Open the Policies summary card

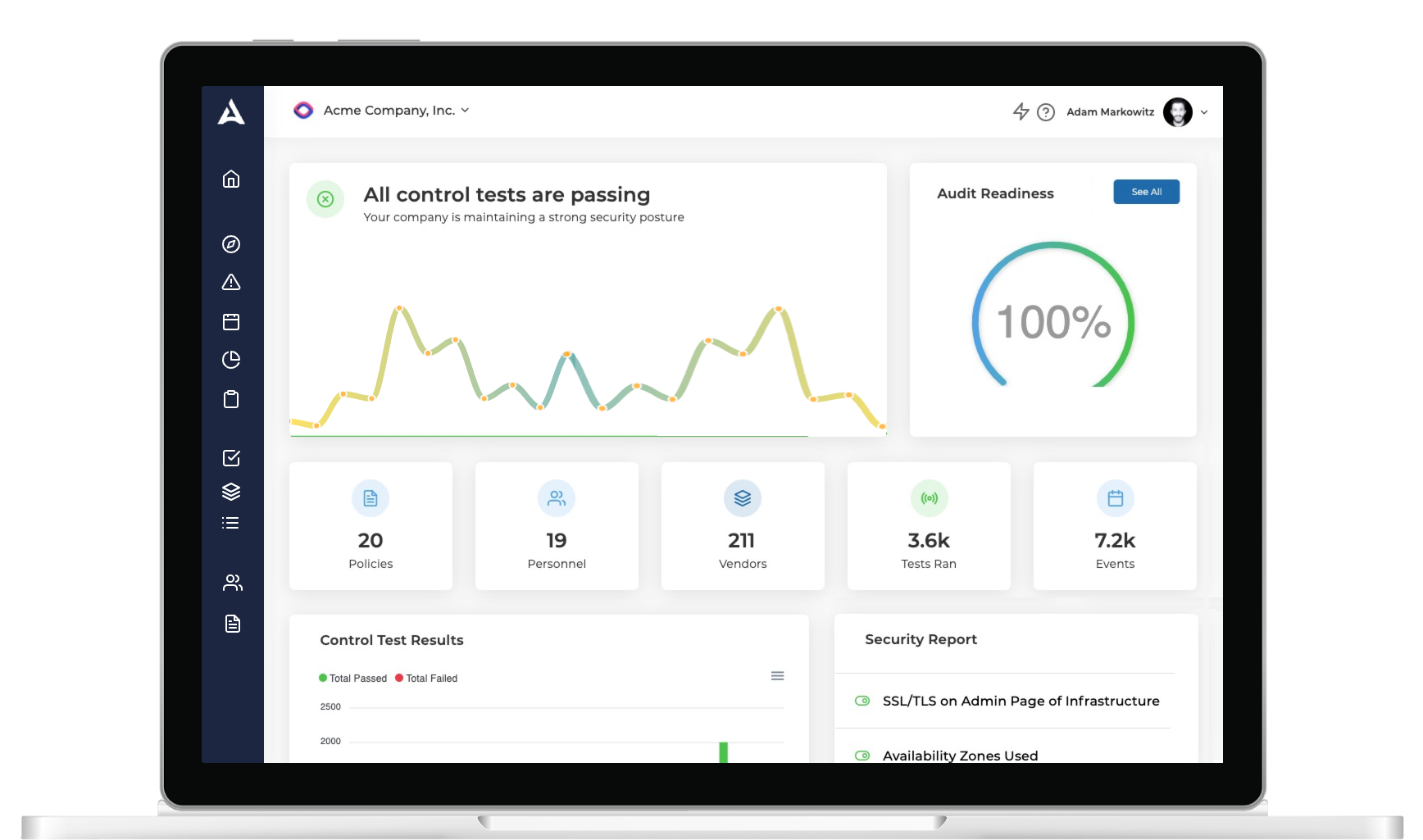(371, 526)
